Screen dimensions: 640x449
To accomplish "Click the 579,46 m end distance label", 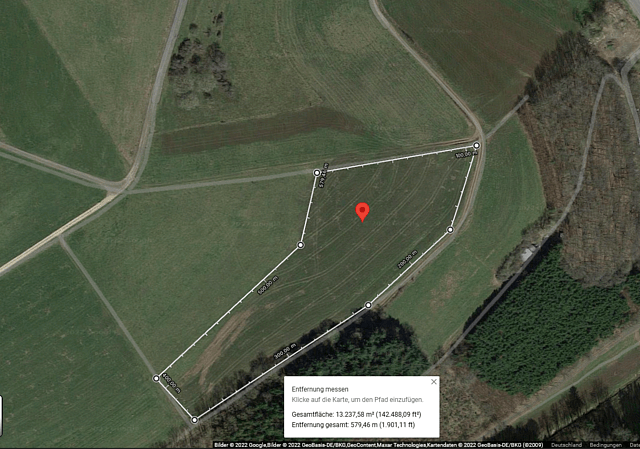I will pyautogui.click(x=323, y=175).
